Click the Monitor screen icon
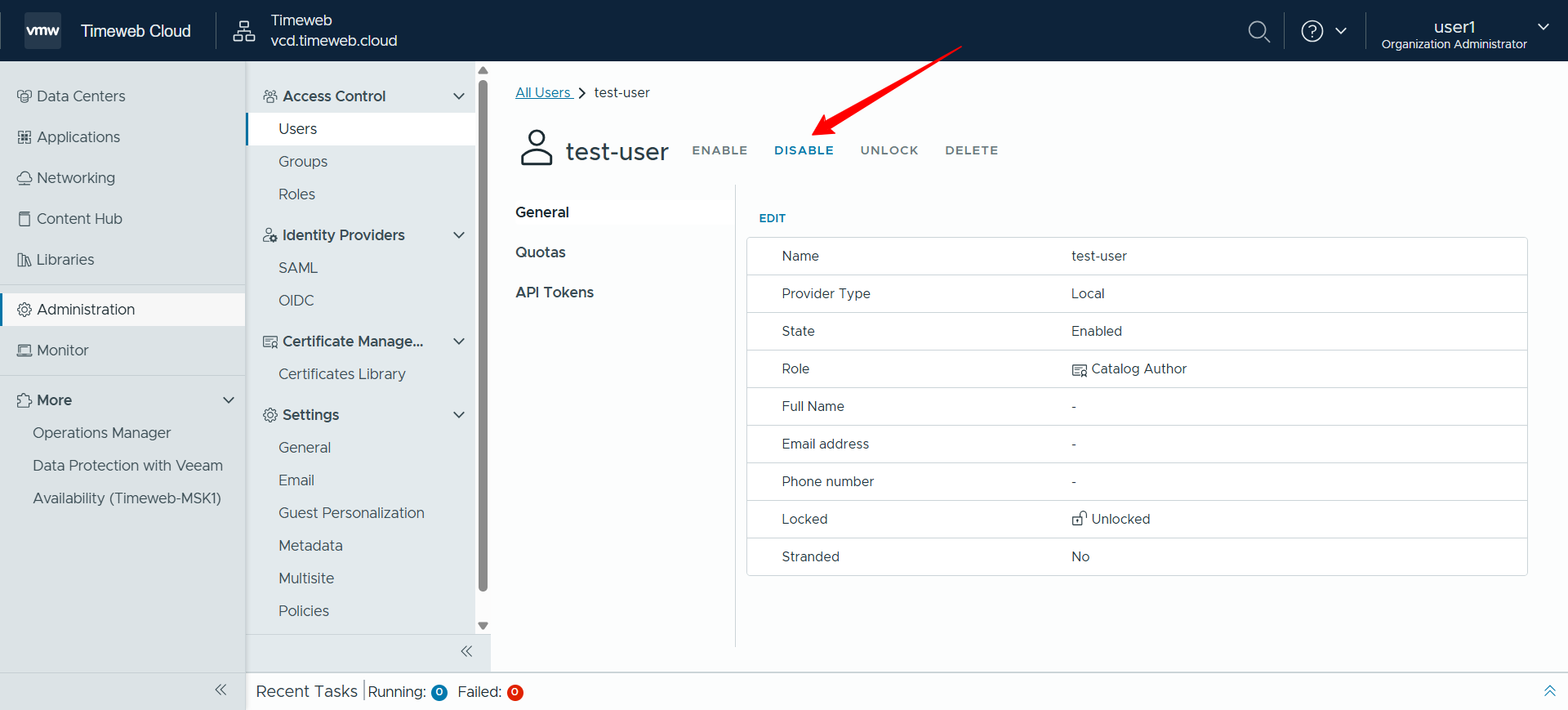 click(x=24, y=351)
